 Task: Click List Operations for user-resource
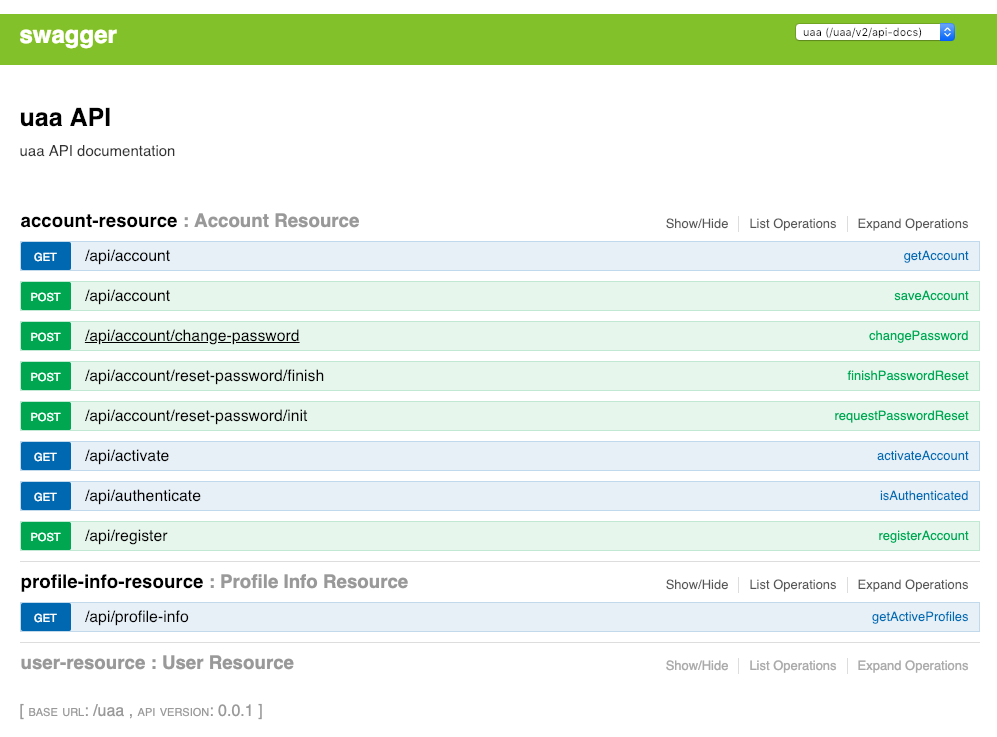792,666
